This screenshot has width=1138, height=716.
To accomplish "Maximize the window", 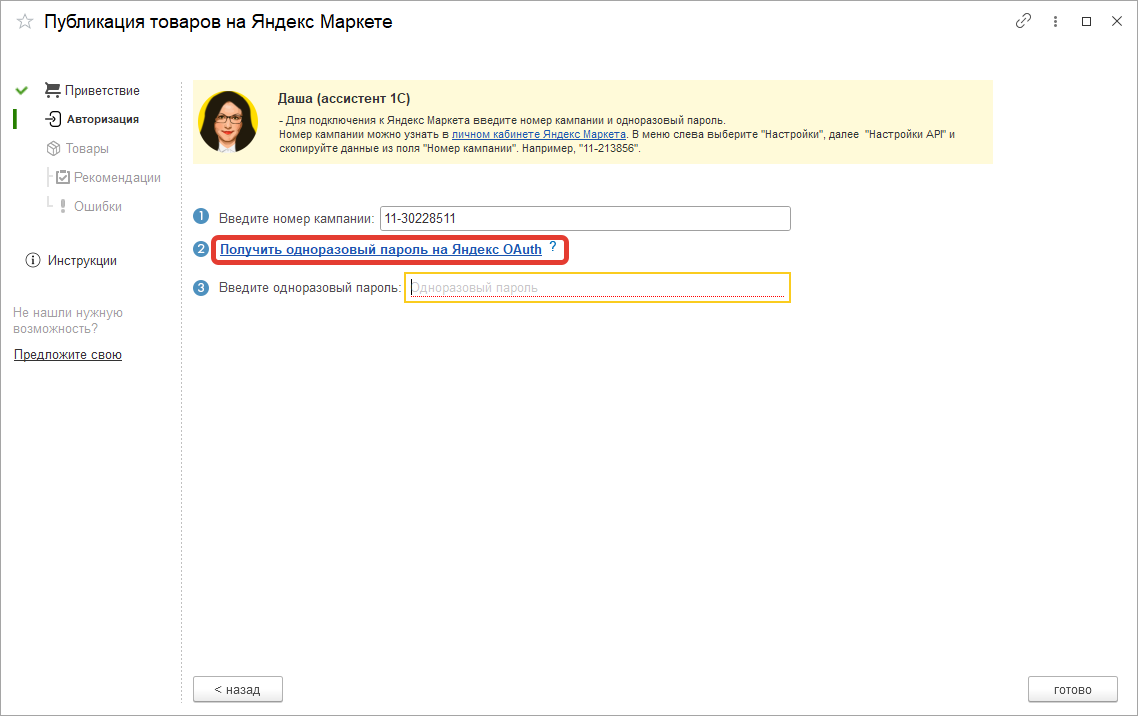I will [1086, 22].
